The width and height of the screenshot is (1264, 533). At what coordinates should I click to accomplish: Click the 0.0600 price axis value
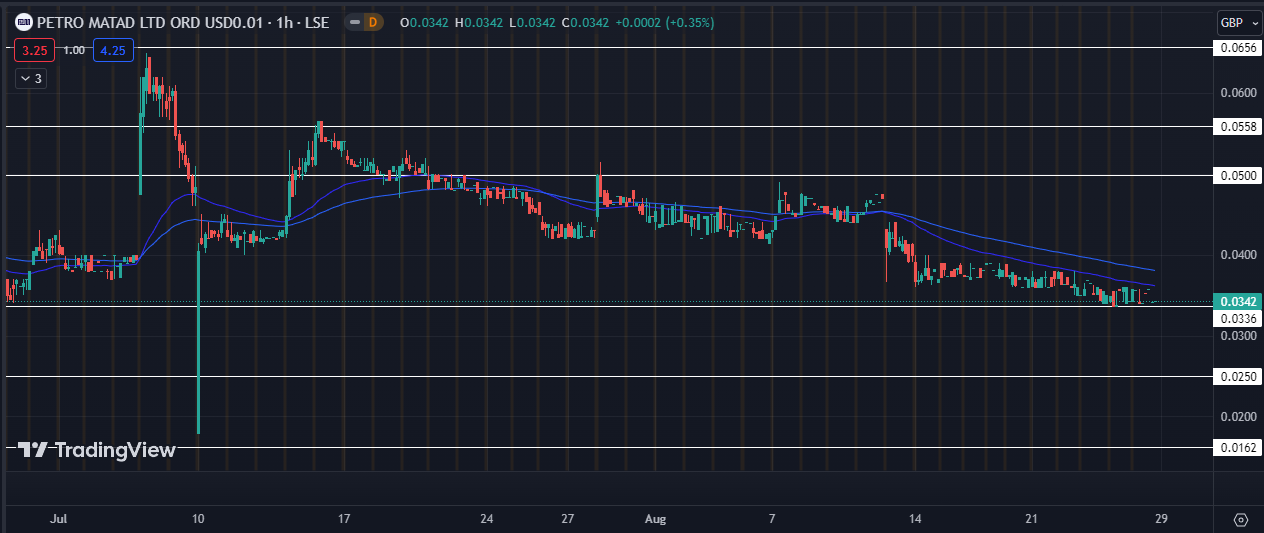(x=1237, y=93)
